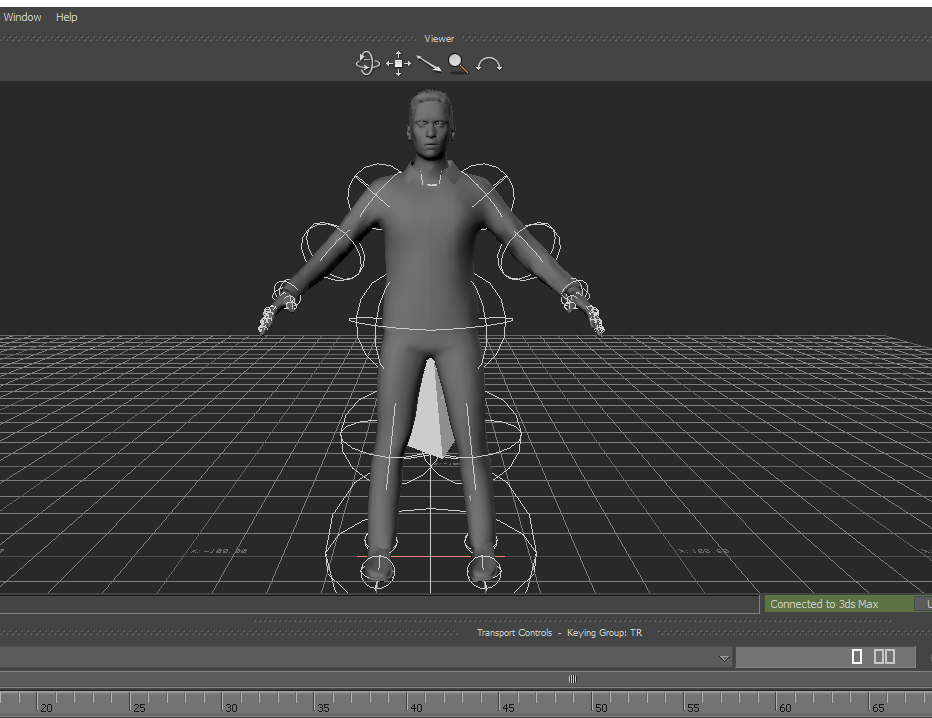The height and width of the screenshot is (718, 932).
Task: Choose the Dolly diagonal arrow tool
Action: click(x=429, y=64)
